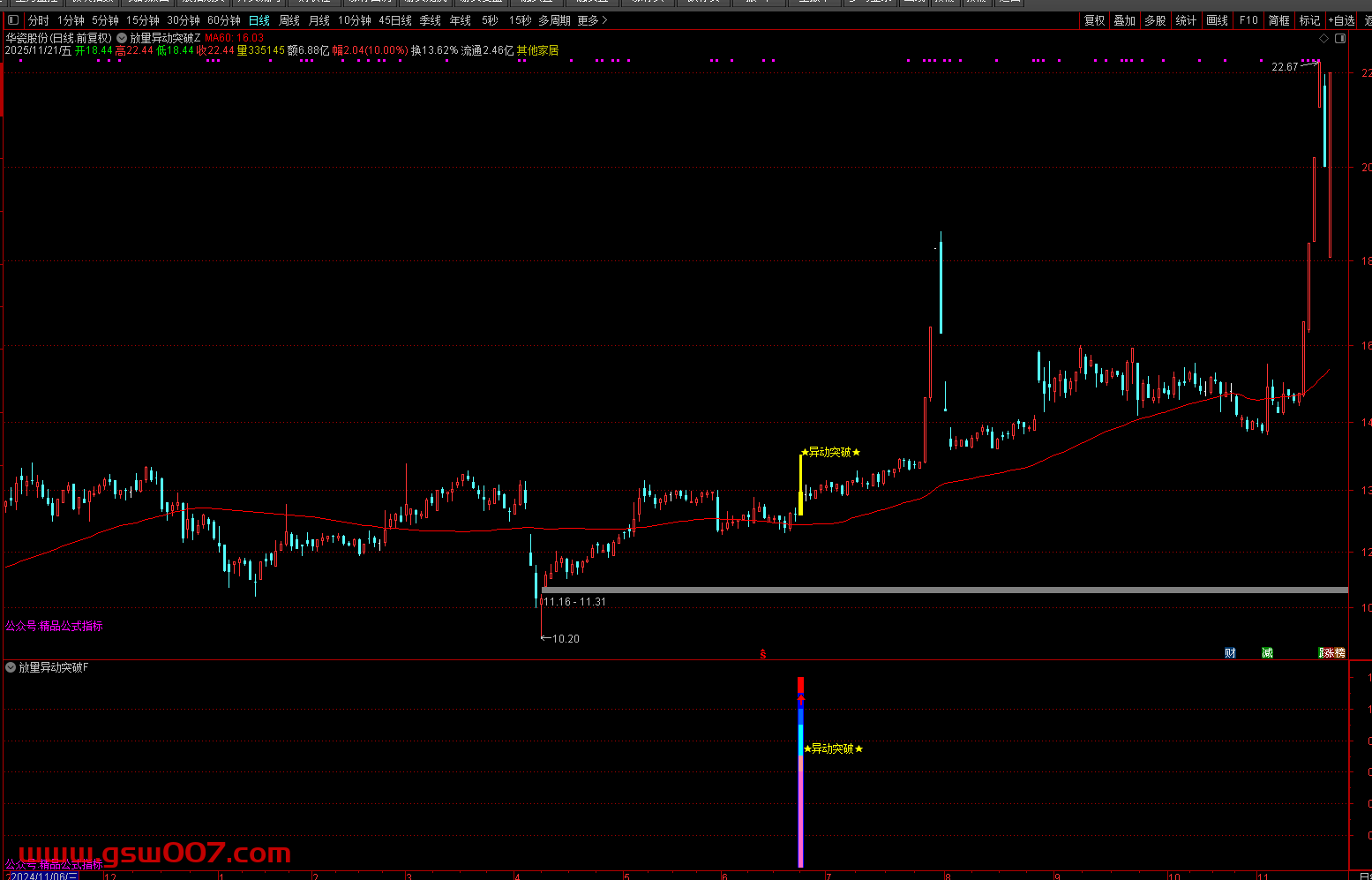Toggle the side panel icon at chart top-right
Image resolution: width=1372 pixels, height=880 pixels.
click(1340, 39)
